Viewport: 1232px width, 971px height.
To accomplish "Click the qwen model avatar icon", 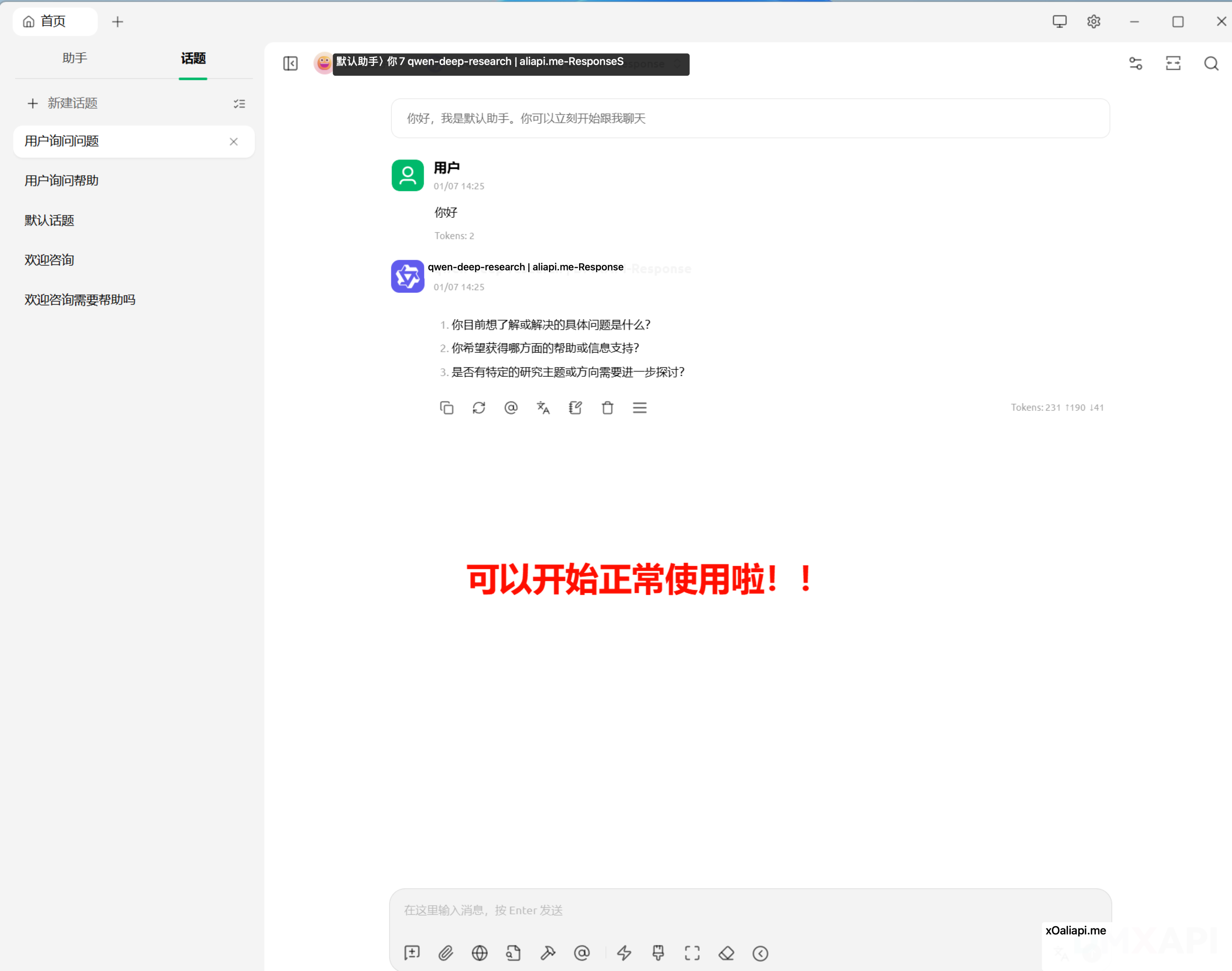I will pos(408,276).
